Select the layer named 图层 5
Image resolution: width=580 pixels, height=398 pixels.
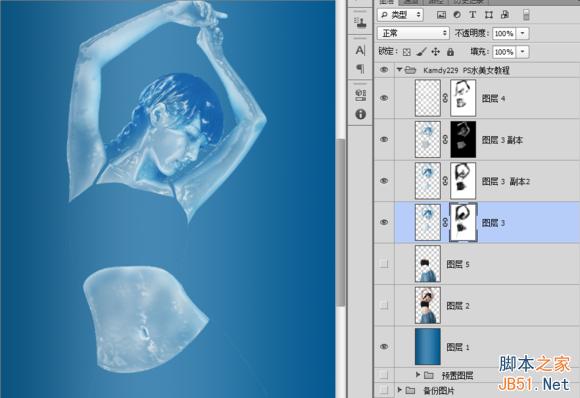[458, 264]
